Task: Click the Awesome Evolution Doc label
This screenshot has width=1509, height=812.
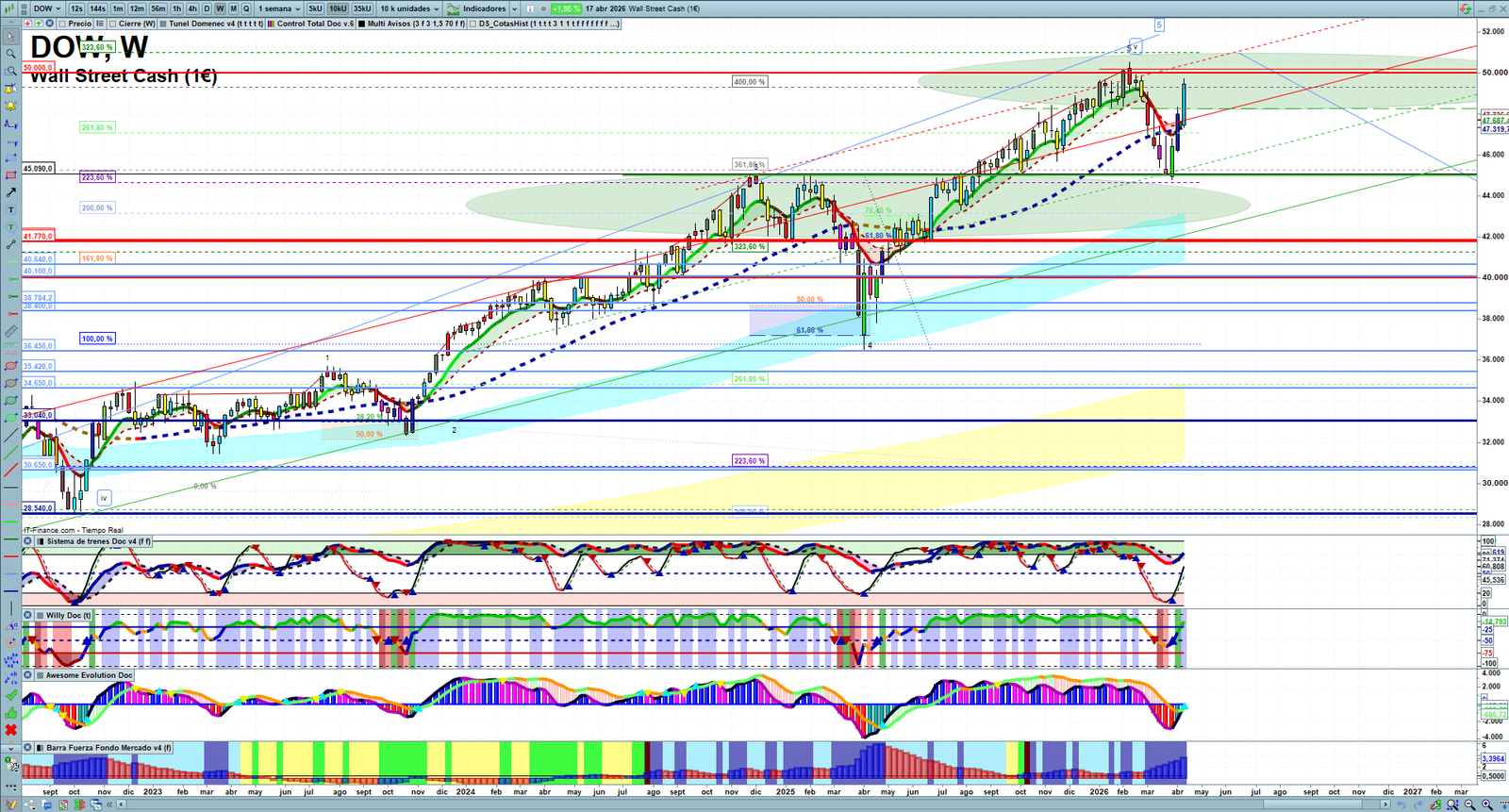Action: click(90, 675)
